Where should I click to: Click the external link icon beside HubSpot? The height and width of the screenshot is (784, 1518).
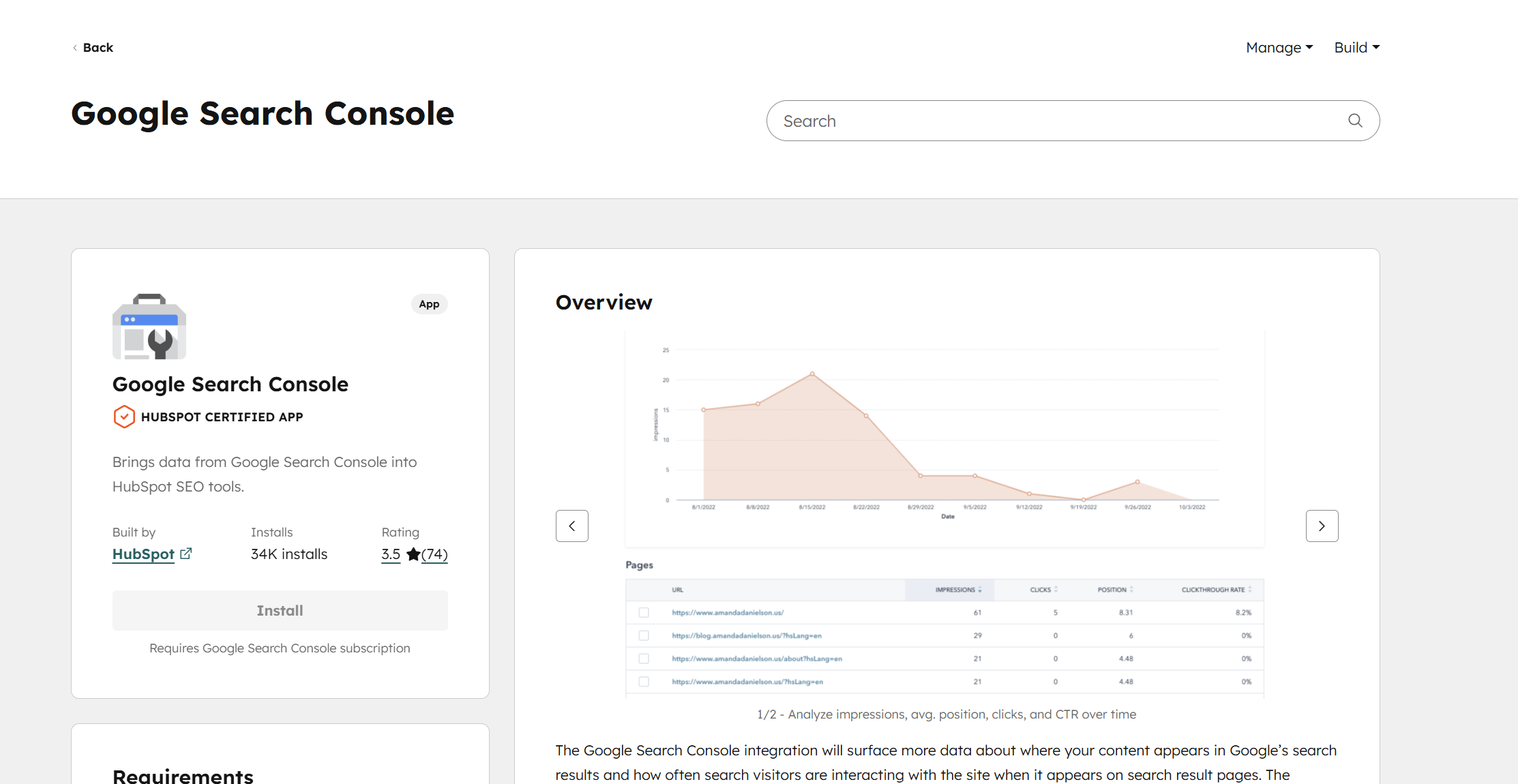(x=186, y=554)
